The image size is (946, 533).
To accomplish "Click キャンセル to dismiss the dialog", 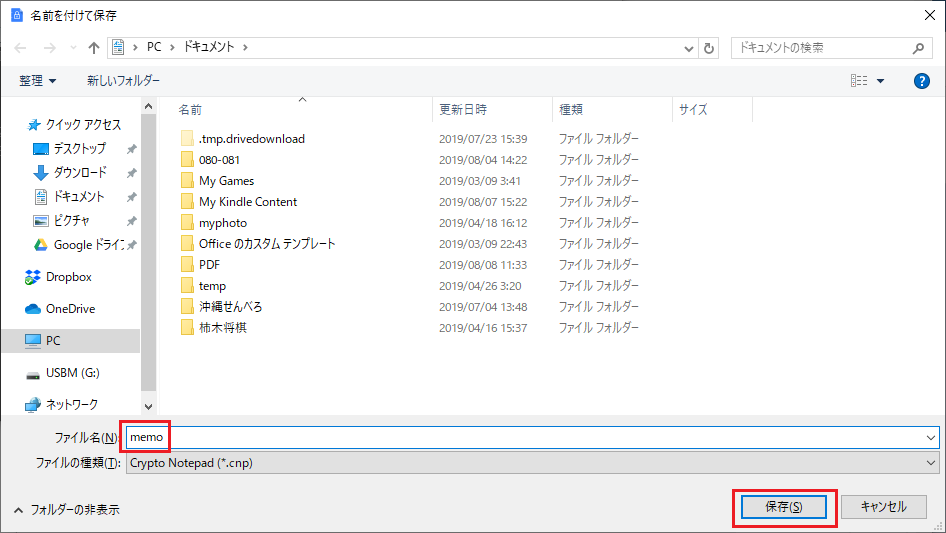I will (883, 507).
